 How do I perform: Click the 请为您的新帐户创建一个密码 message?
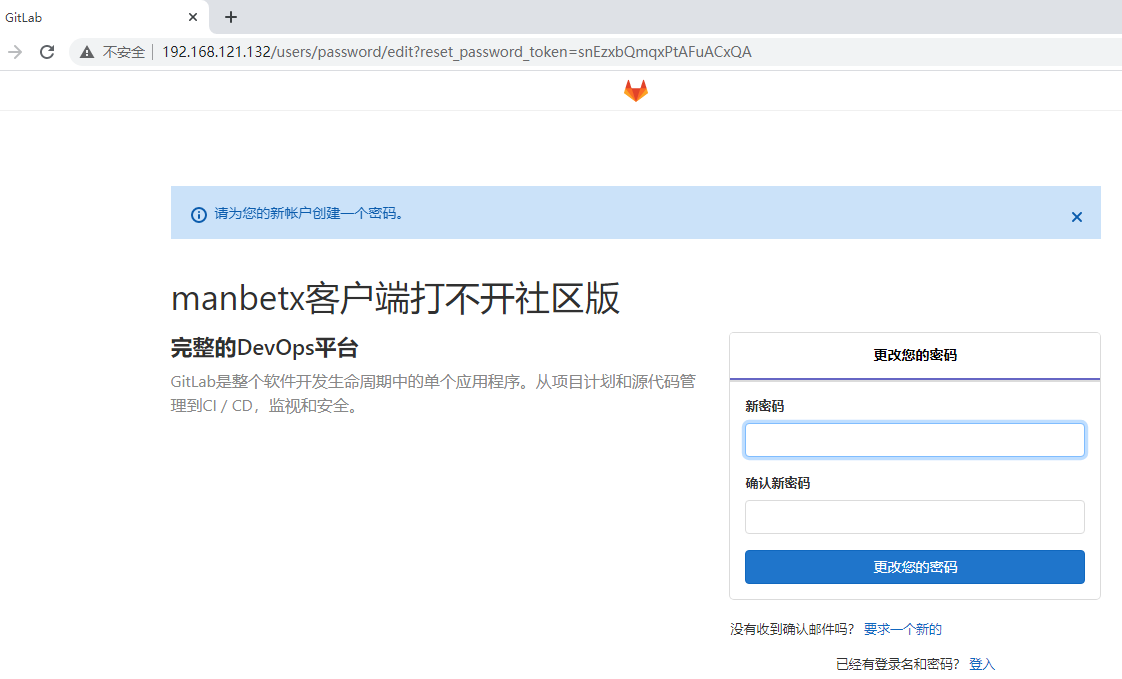tap(308, 213)
